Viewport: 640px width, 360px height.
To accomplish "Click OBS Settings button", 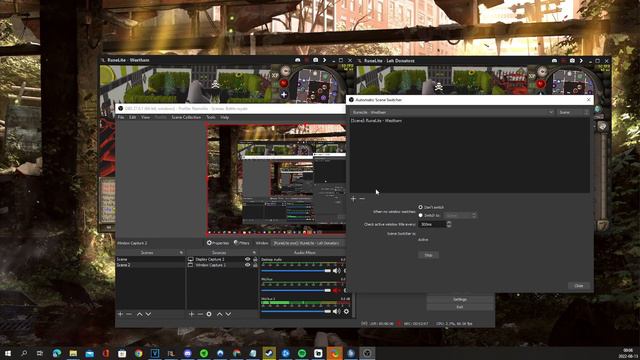I will coord(460,300).
